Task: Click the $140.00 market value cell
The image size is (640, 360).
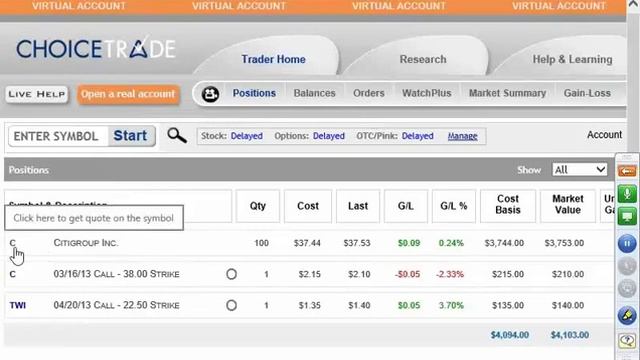Action: (568, 305)
